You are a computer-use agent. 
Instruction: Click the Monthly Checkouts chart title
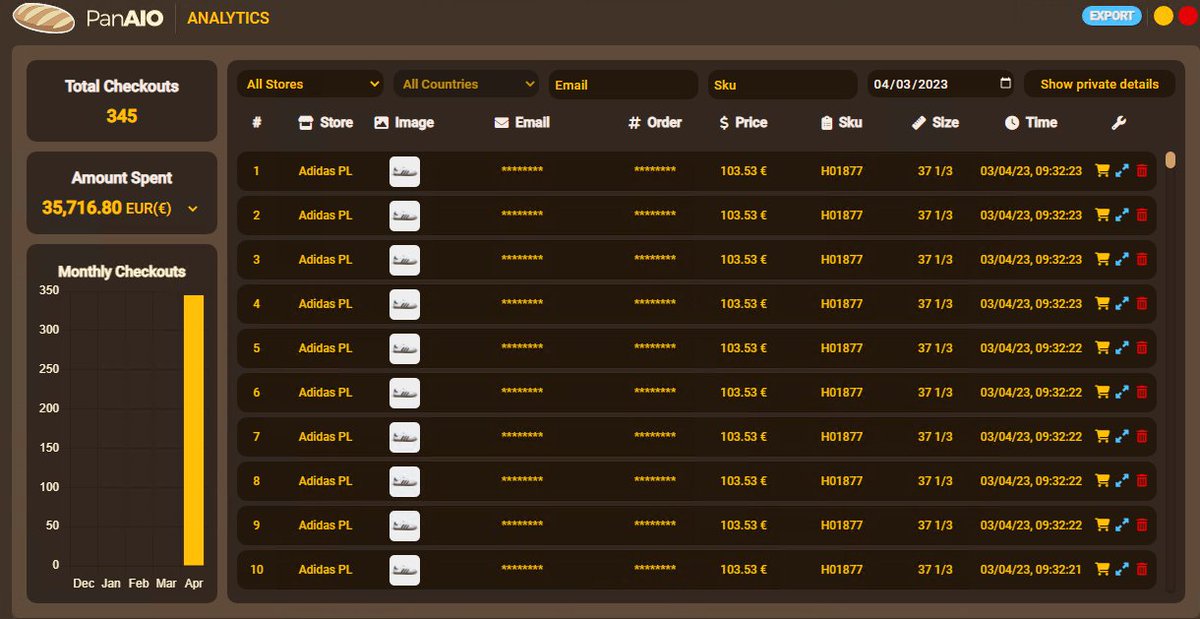click(x=122, y=271)
